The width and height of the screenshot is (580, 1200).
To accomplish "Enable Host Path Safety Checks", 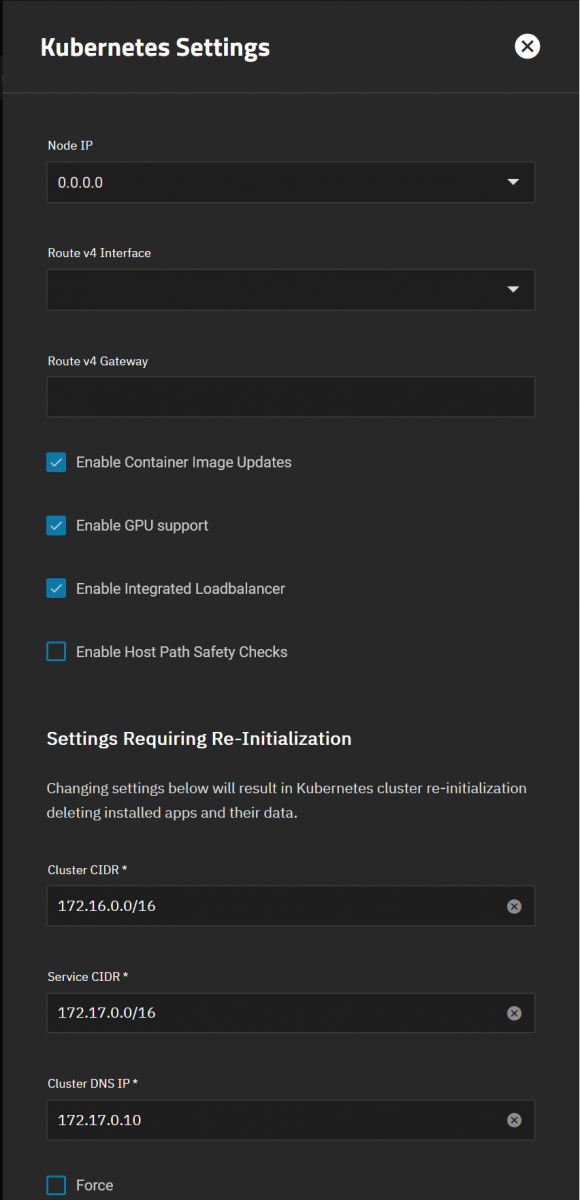I will [x=56, y=652].
